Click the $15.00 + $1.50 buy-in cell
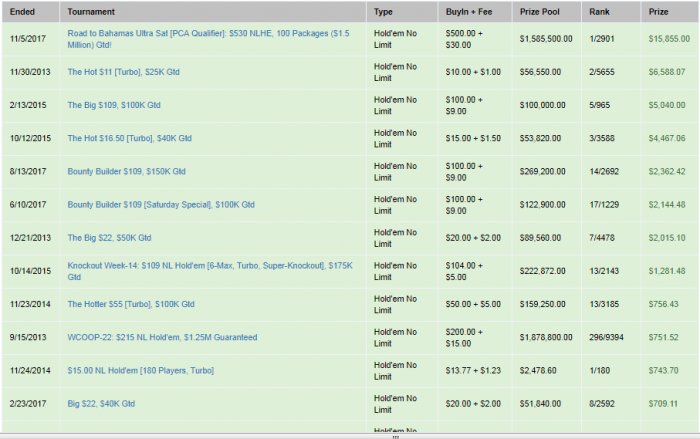 473,138
